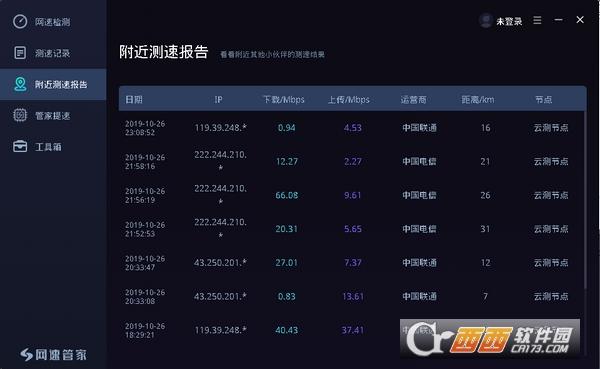
Task: Select date 2019-10-26 23:08:52
Action: (145, 128)
